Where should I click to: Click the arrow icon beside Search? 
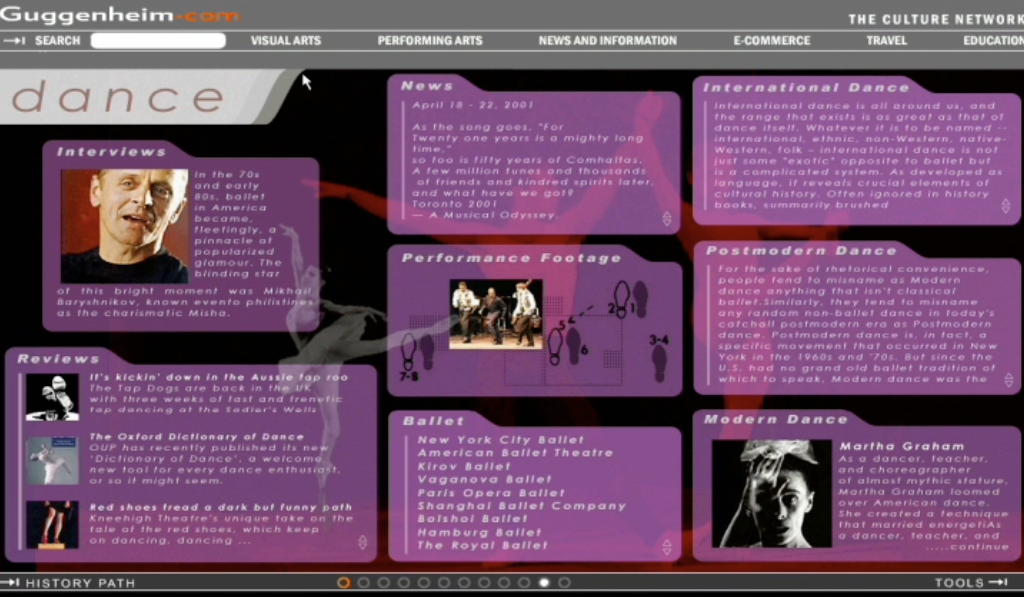click(14, 41)
